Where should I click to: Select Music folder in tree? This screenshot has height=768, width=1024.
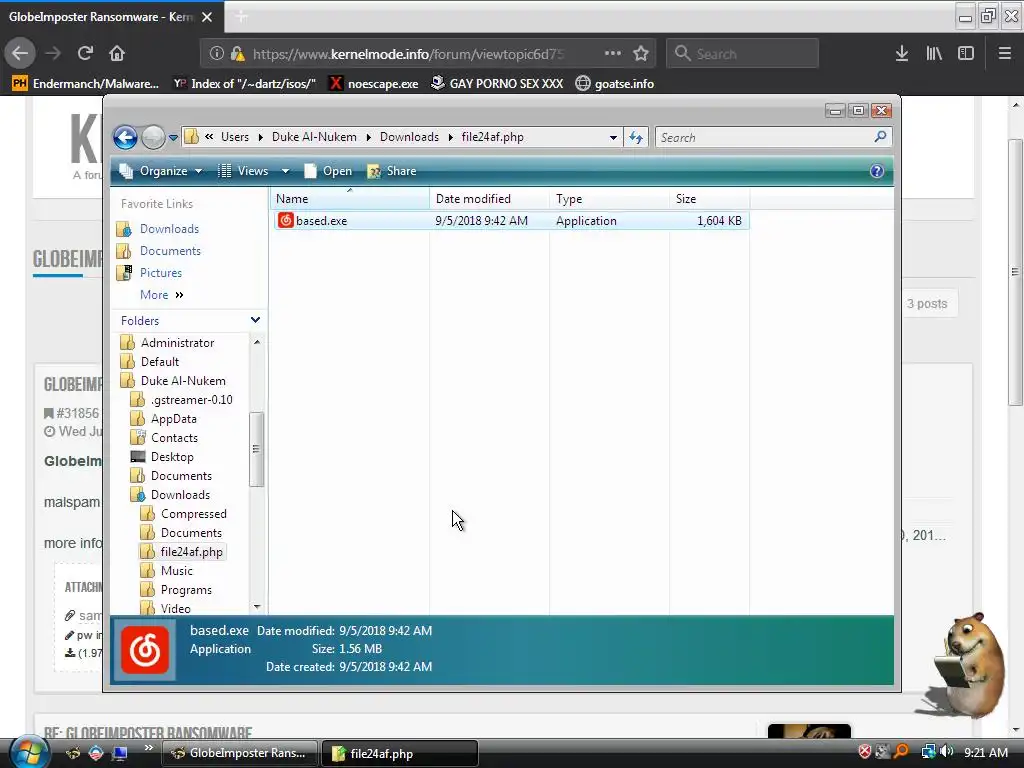176,571
